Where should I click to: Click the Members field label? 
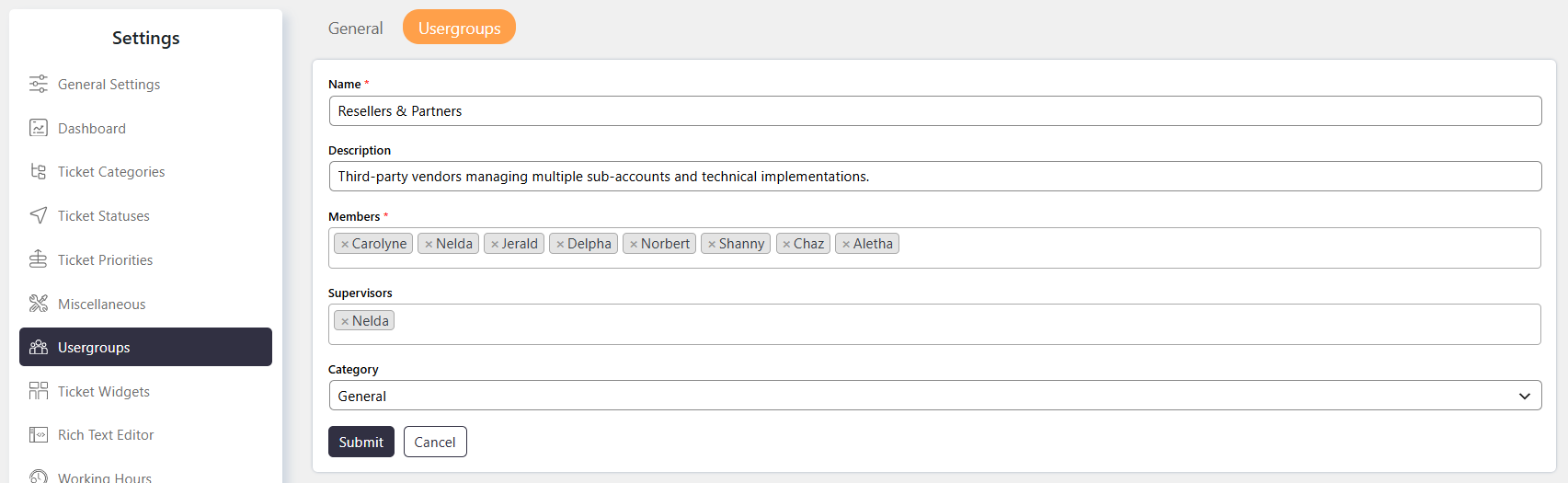point(354,216)
